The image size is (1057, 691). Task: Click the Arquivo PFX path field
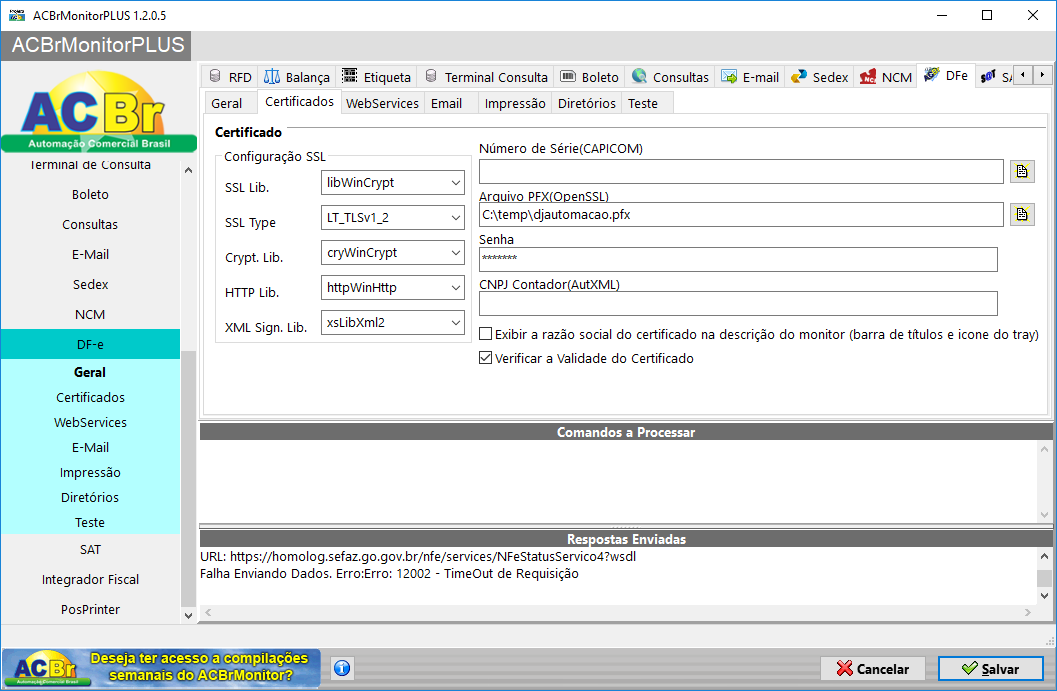[741, 214]
